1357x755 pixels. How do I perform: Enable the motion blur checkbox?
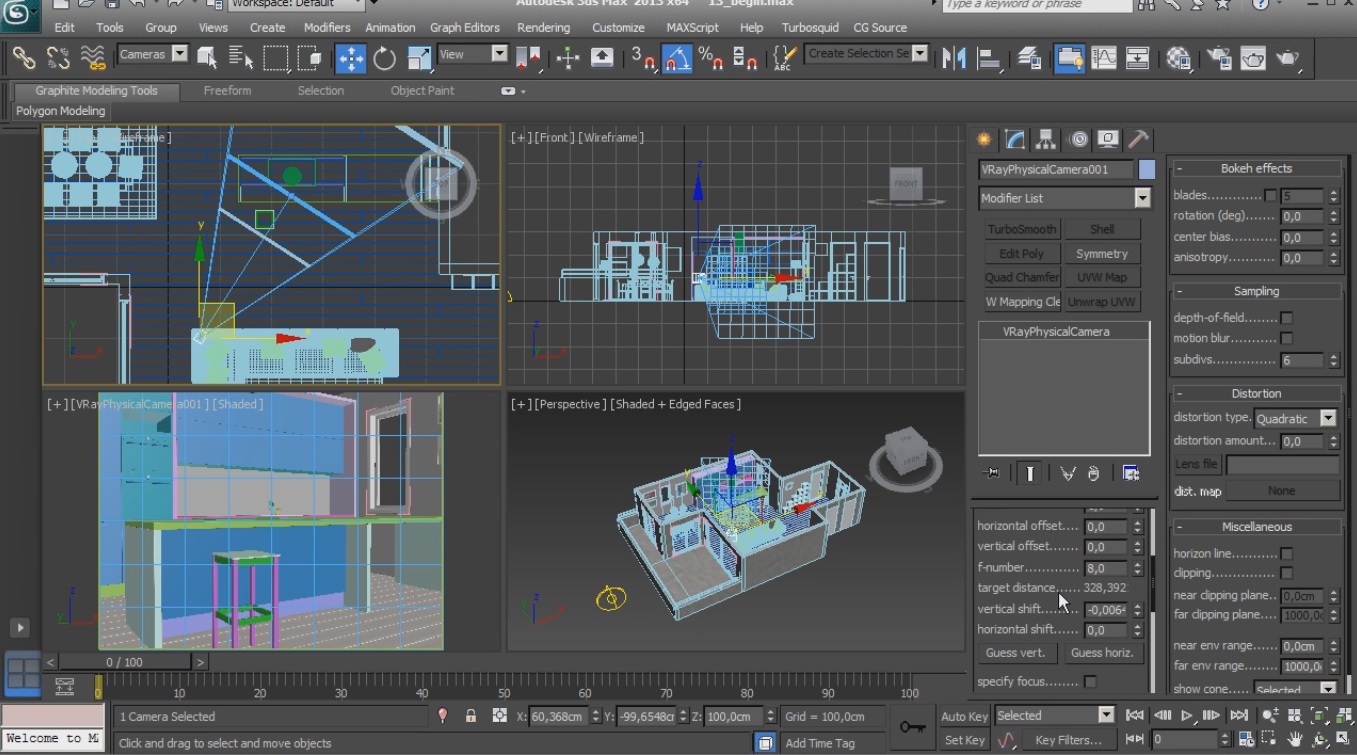[1287, 339]
